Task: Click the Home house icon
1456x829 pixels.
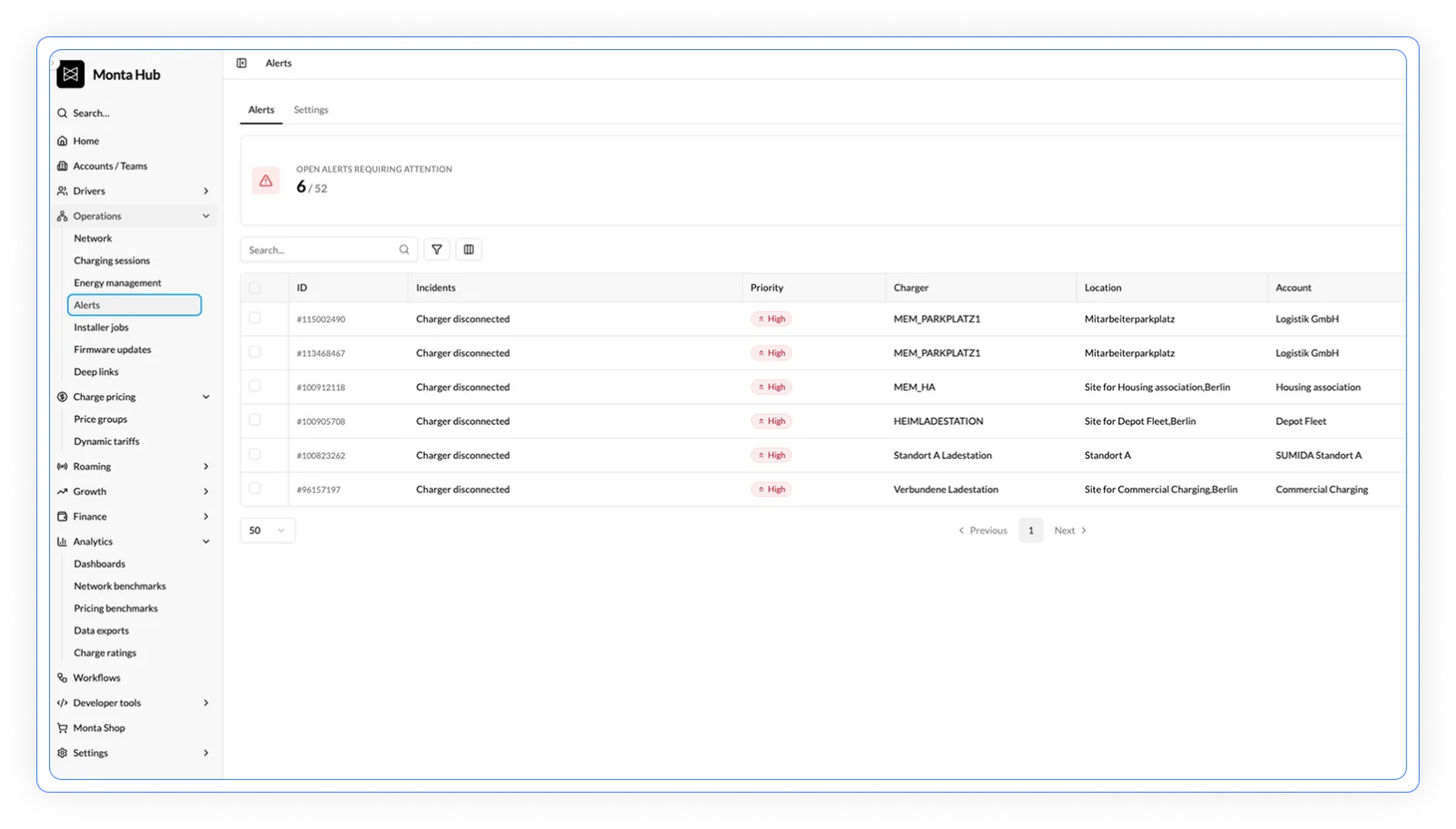Action: click(x=62, y=141)
